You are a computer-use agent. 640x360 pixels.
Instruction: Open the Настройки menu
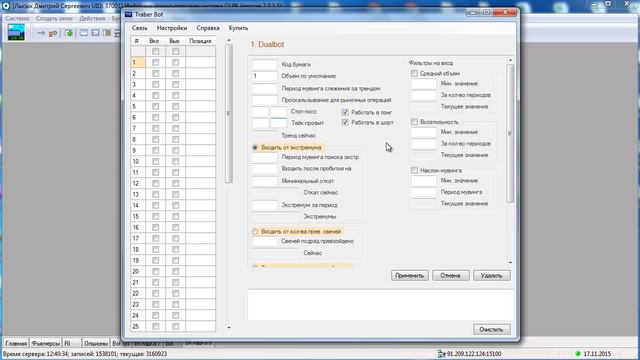tap(172, 28)
